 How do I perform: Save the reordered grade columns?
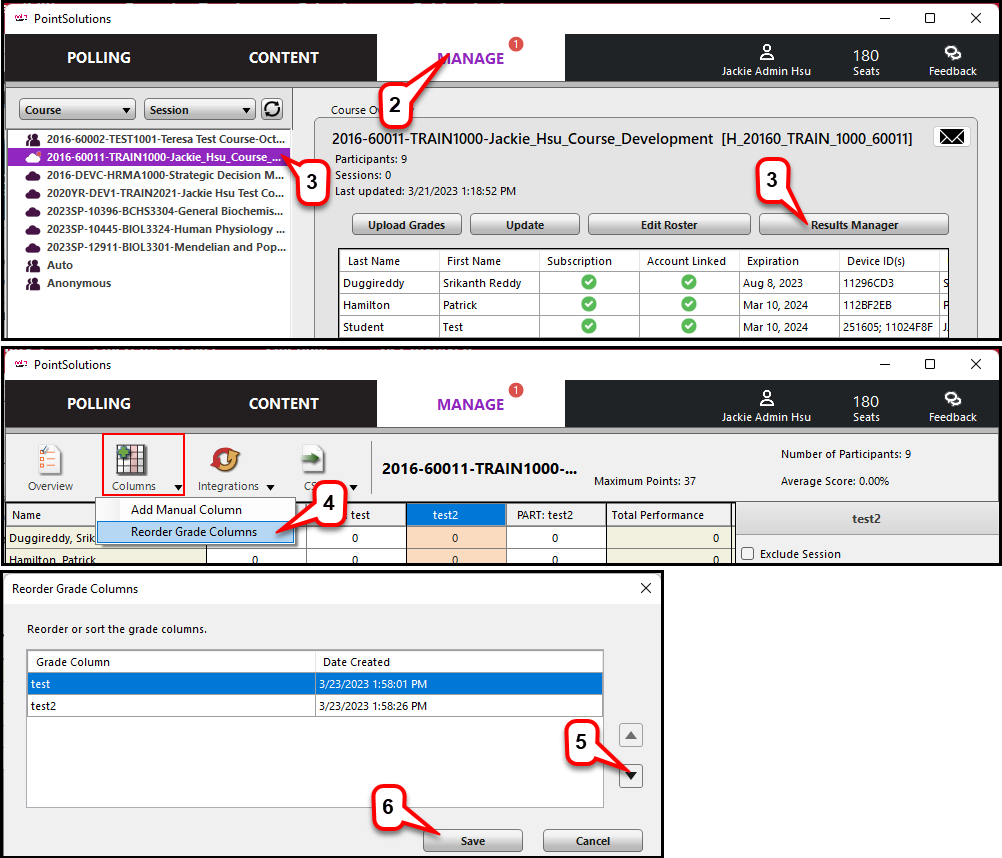[473, 841]
